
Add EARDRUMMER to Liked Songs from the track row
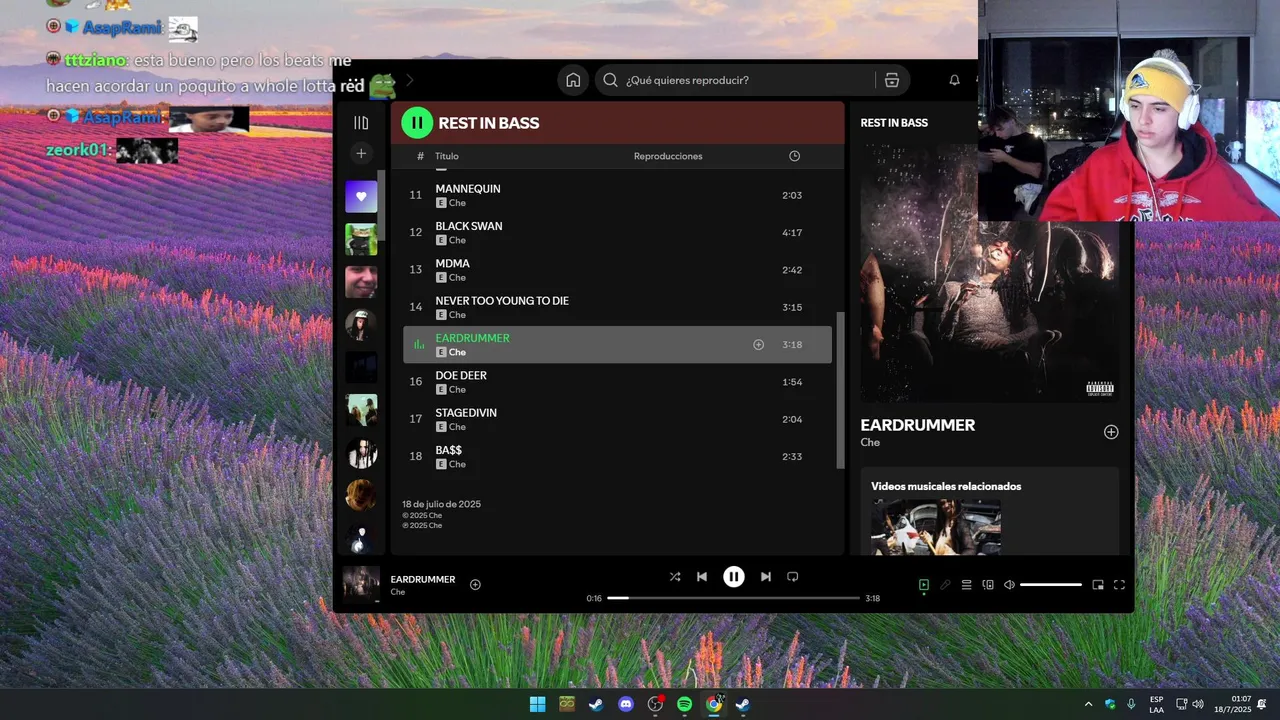click(x=758, y=345)
